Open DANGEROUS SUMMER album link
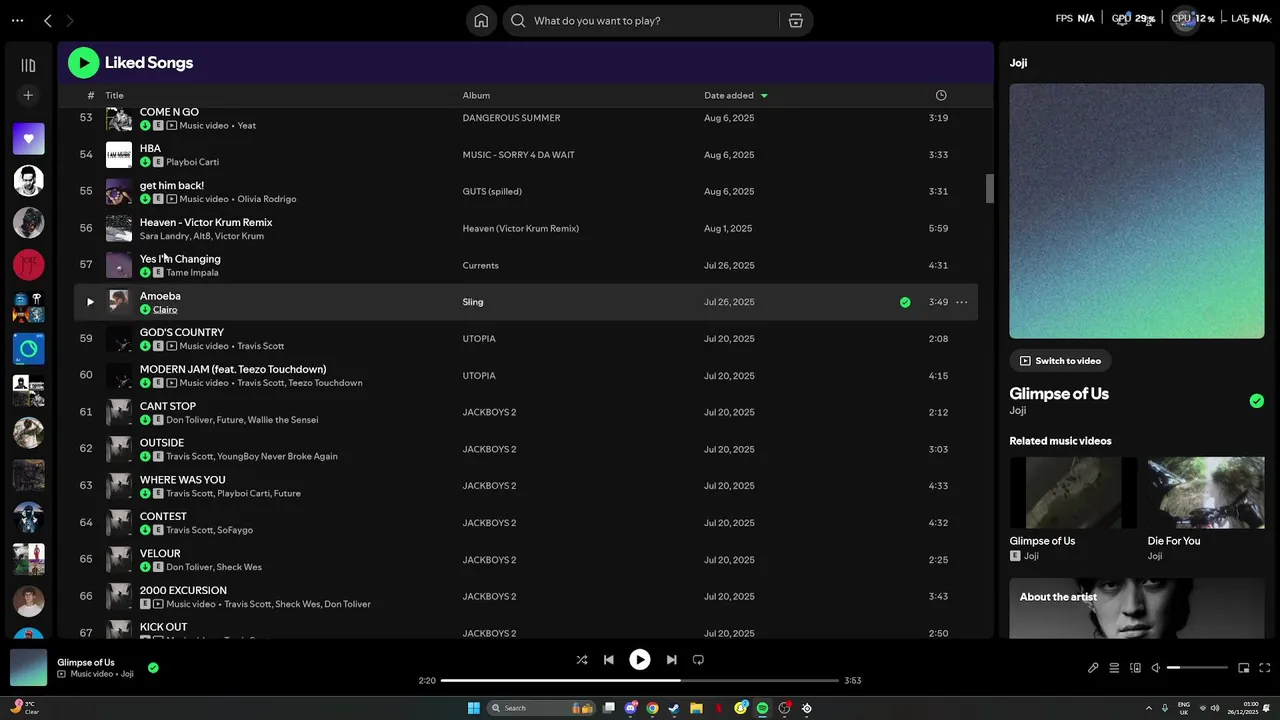 tap(511, 118)
